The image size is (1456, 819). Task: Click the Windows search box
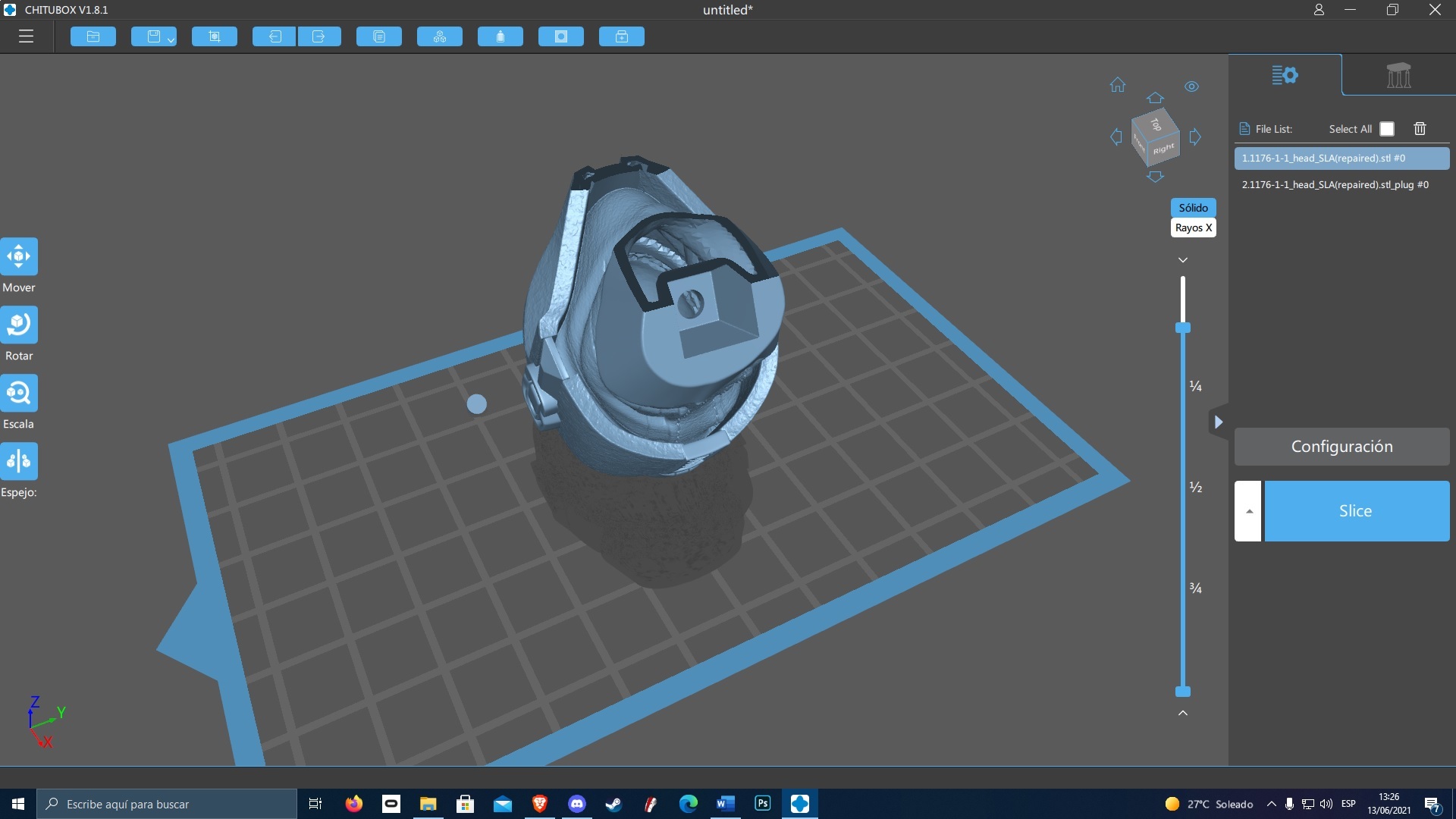(x=167, y=804)
